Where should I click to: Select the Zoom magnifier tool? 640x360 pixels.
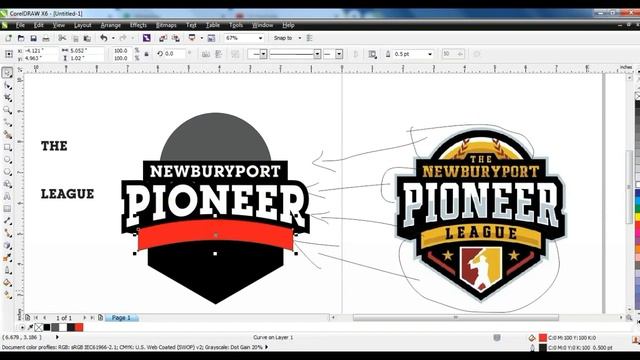pos(7,110)
